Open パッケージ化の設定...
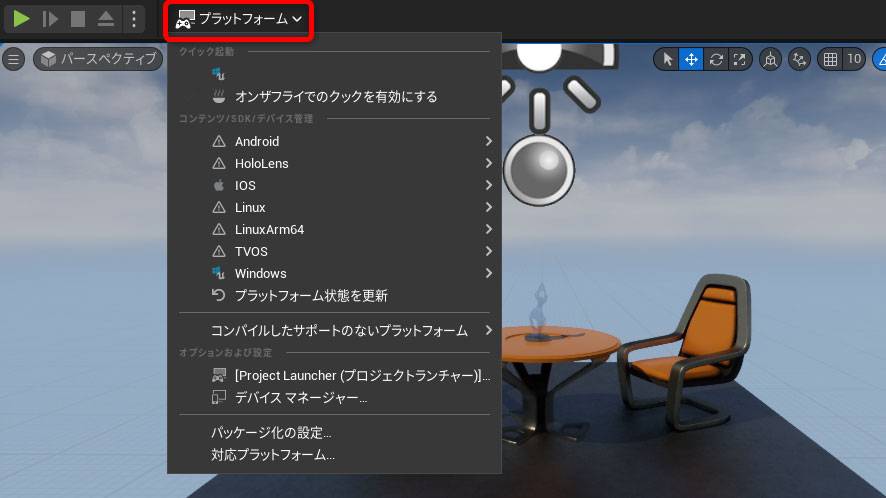 pos(335,433)
